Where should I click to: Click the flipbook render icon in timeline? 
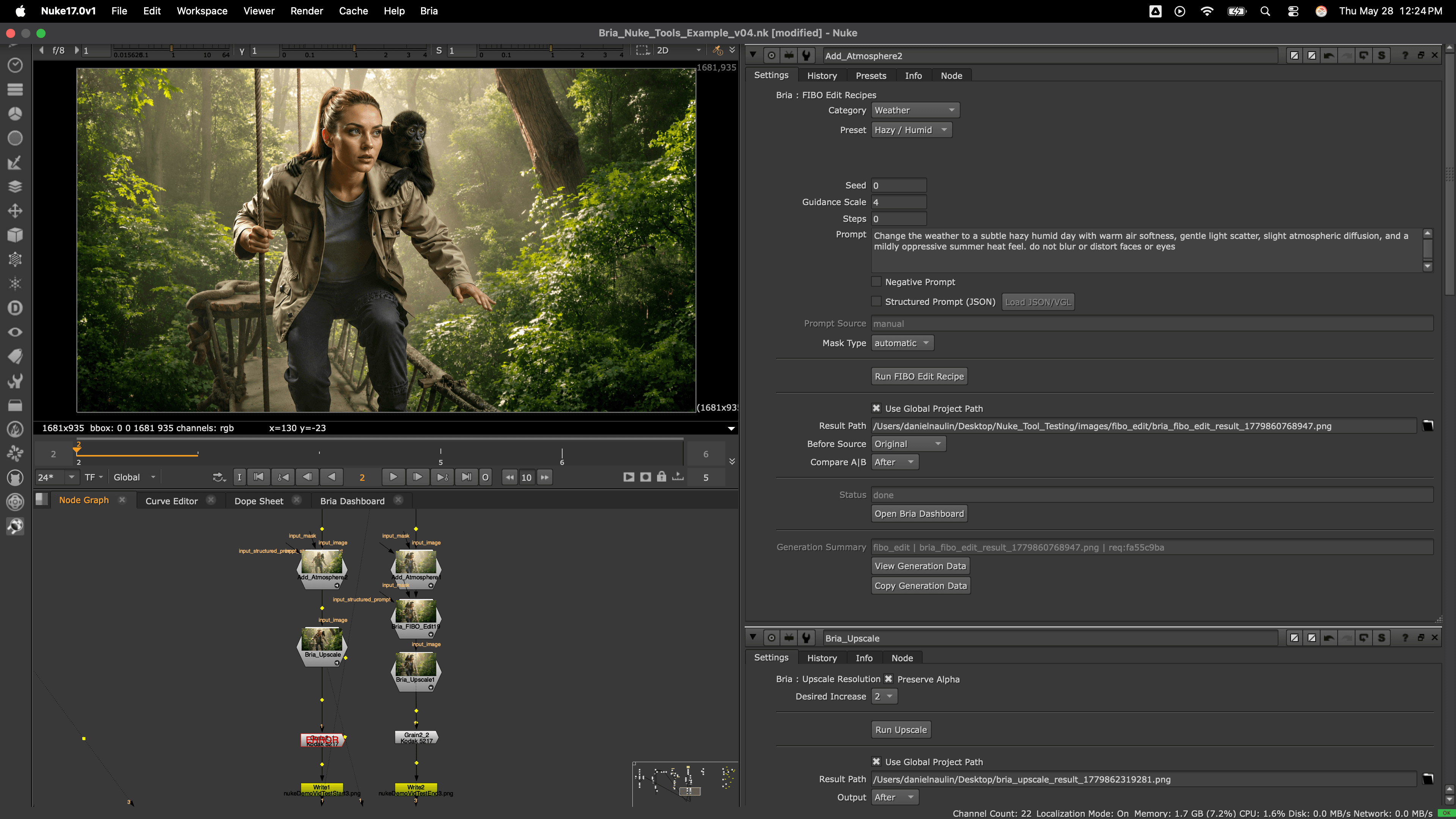pyautogui.click(x=629, y=477)
